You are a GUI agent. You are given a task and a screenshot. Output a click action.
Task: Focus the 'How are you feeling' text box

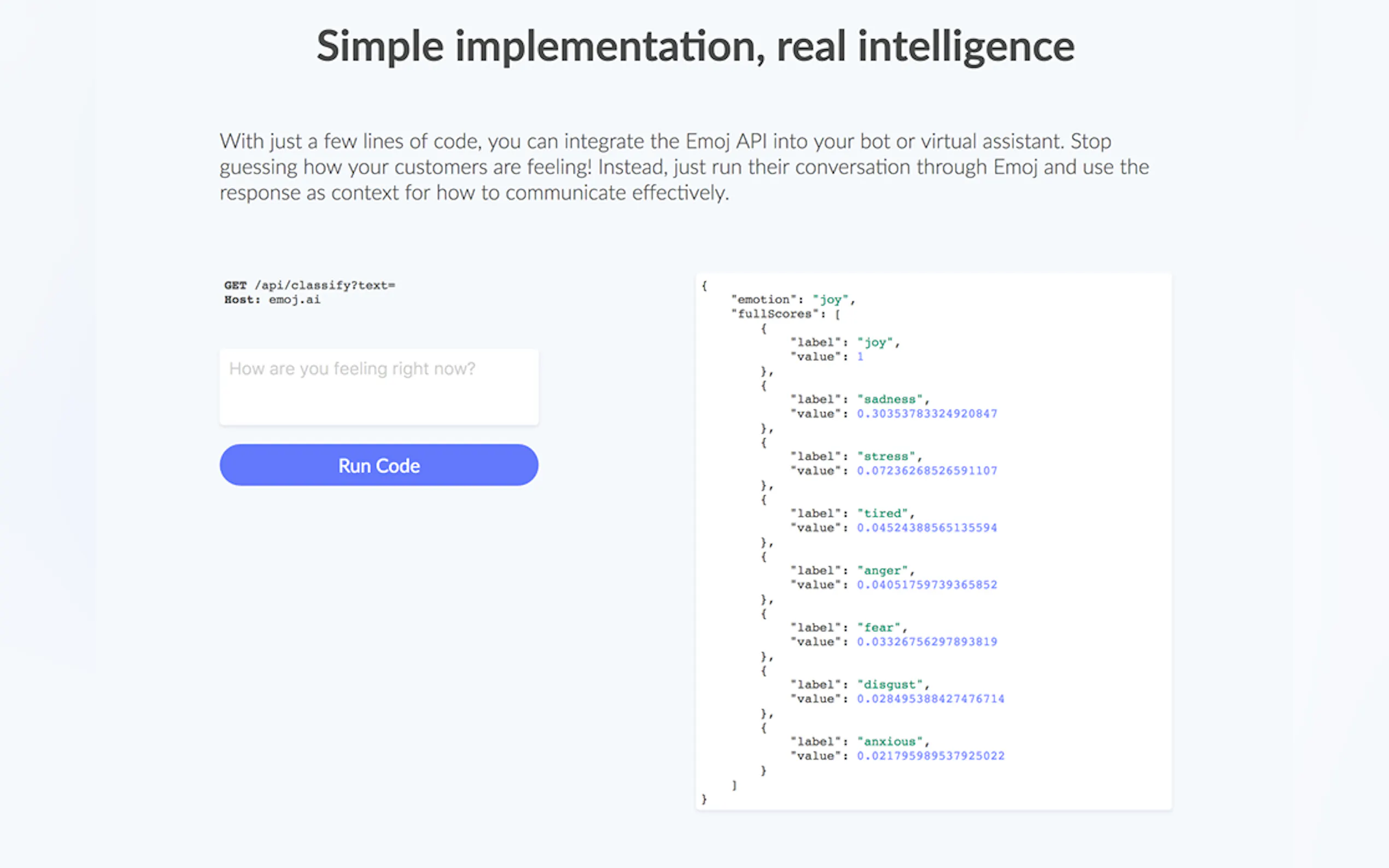coord(378,386)
